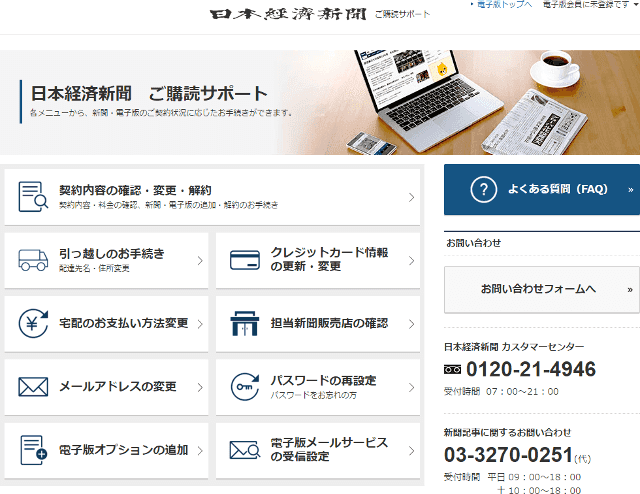Click the envelope icon for メールアドレスの変更
The image size is (640, 494).
click(x=33, y=387)
